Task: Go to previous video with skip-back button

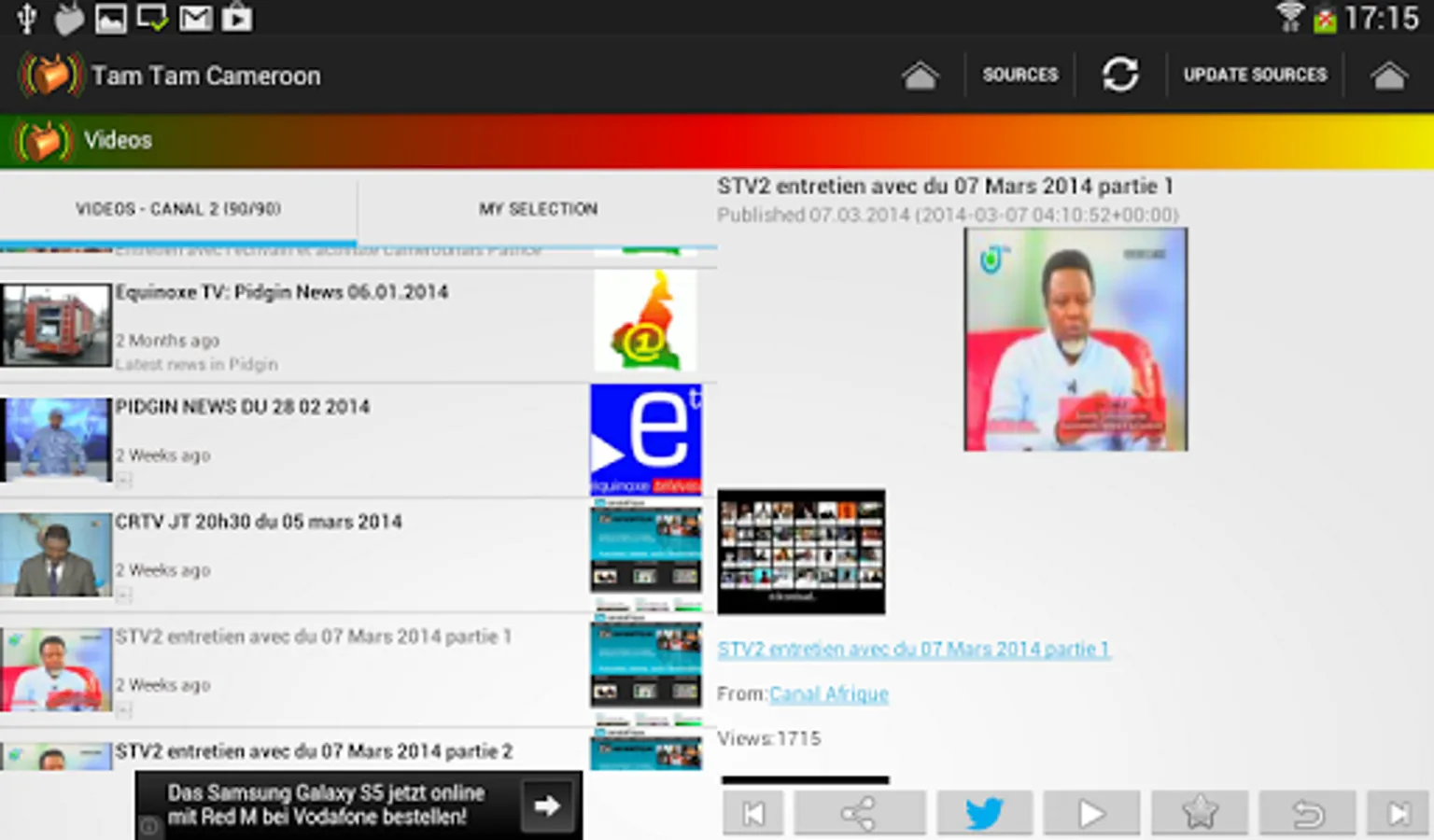Action: [x=753, y=813]
